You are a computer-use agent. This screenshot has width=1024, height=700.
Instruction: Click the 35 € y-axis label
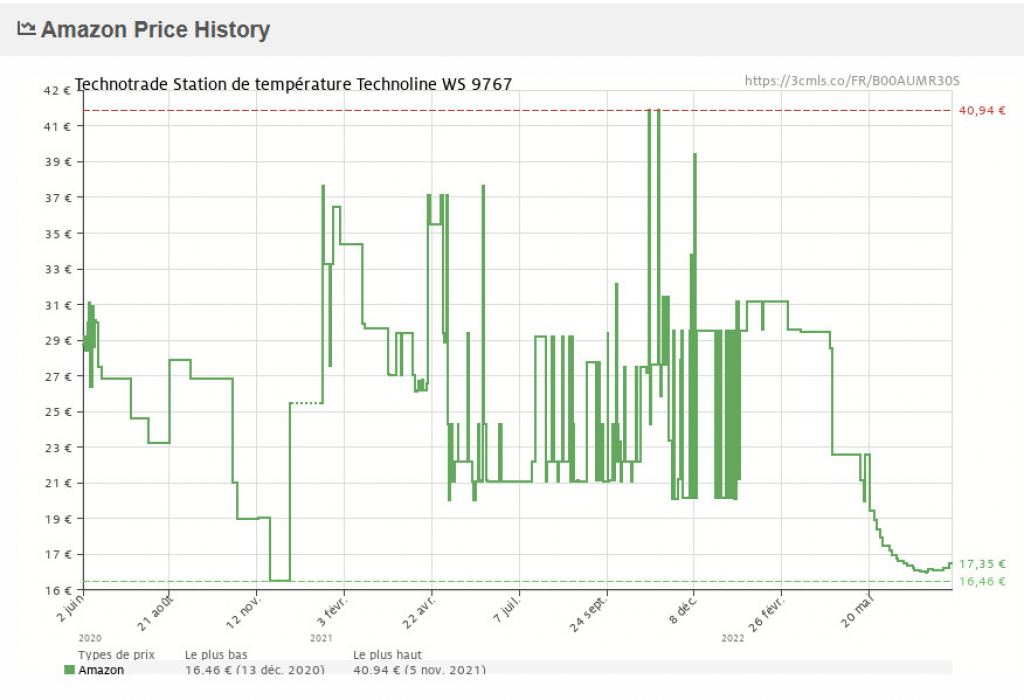(57, 234)
